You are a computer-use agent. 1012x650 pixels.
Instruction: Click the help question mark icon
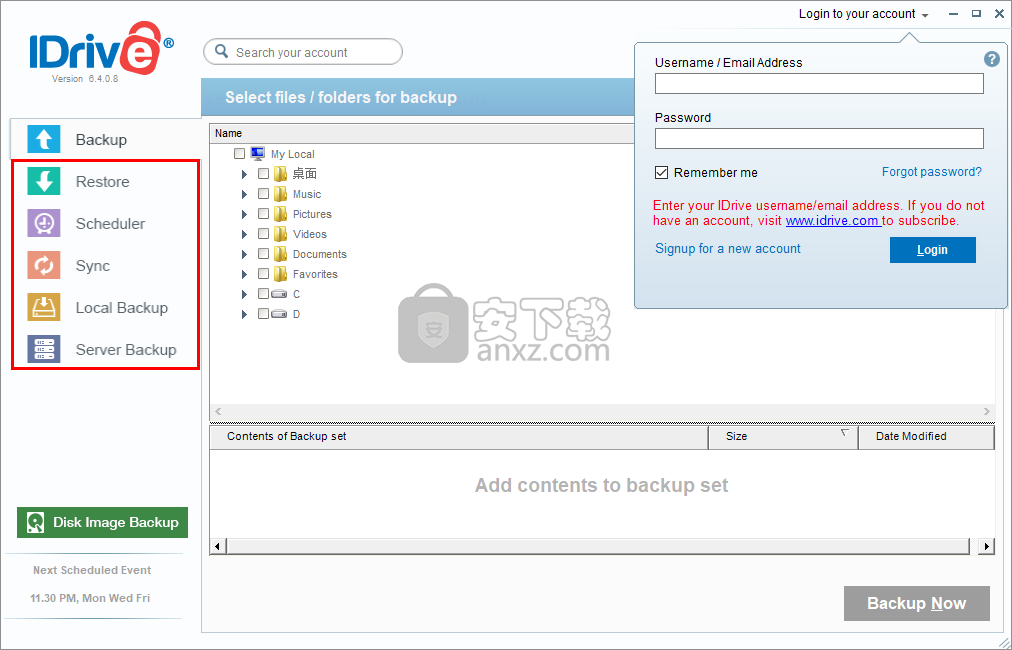point(991,59)
